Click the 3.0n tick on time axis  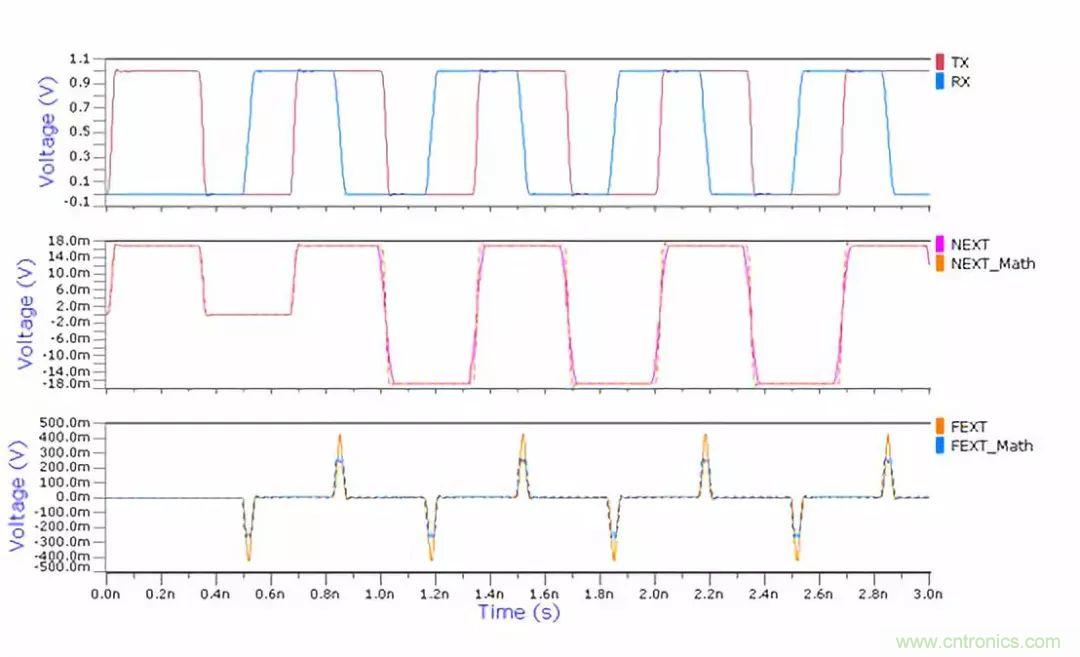(929, 592)
